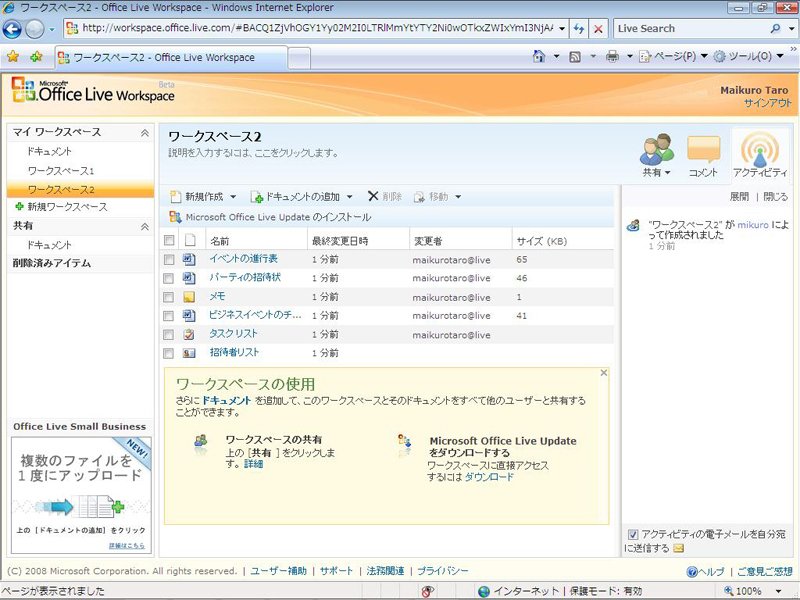The image size is (800, 600).
Task: Check the box for メモ
Action: (x=168, y=297)
